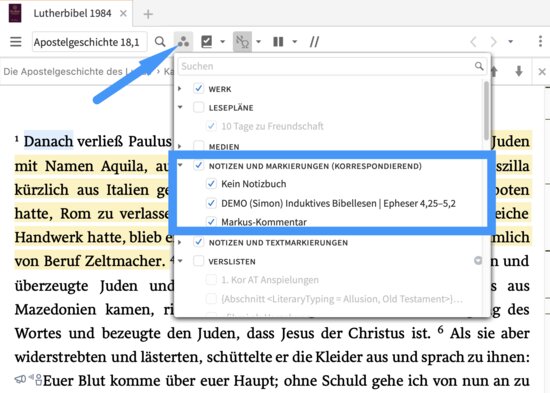Click the down arrow in locator bar
The width and height of the screenshot is (550, 393).
tap(519, 71)
